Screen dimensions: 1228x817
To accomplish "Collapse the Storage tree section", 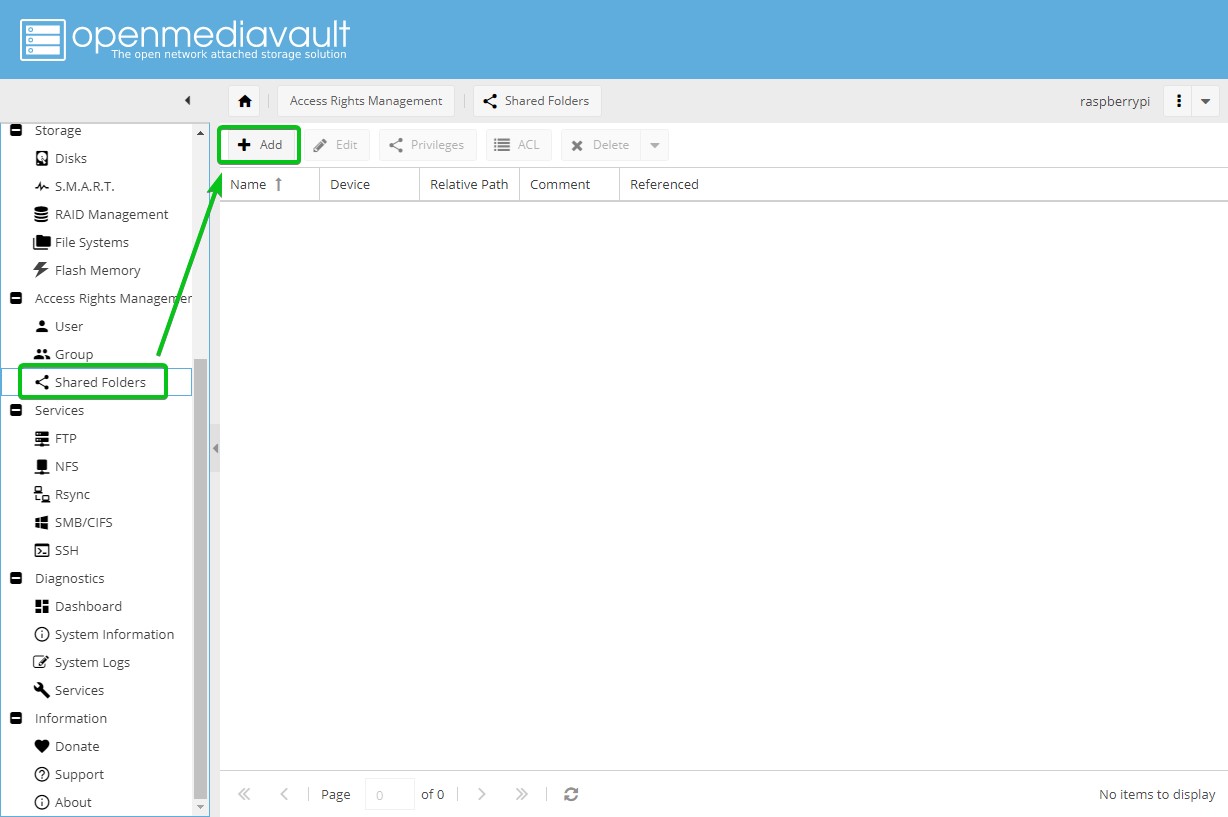I will point(16,130).
